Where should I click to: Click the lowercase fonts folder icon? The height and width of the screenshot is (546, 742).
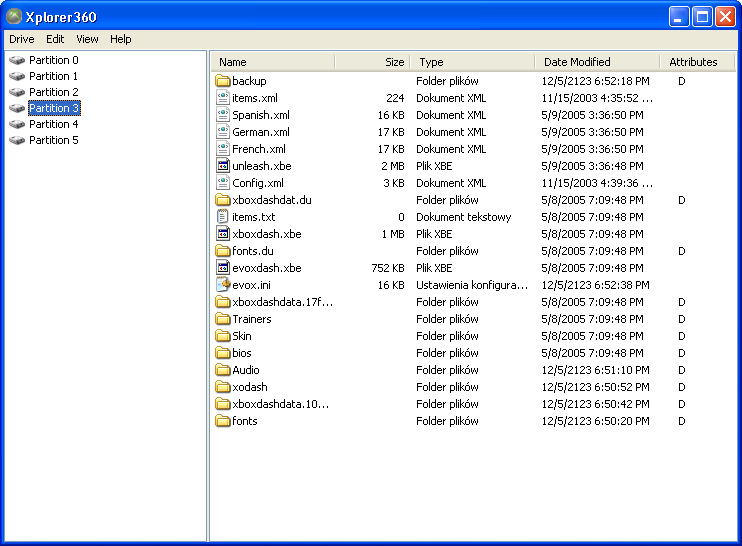point(222,422)
